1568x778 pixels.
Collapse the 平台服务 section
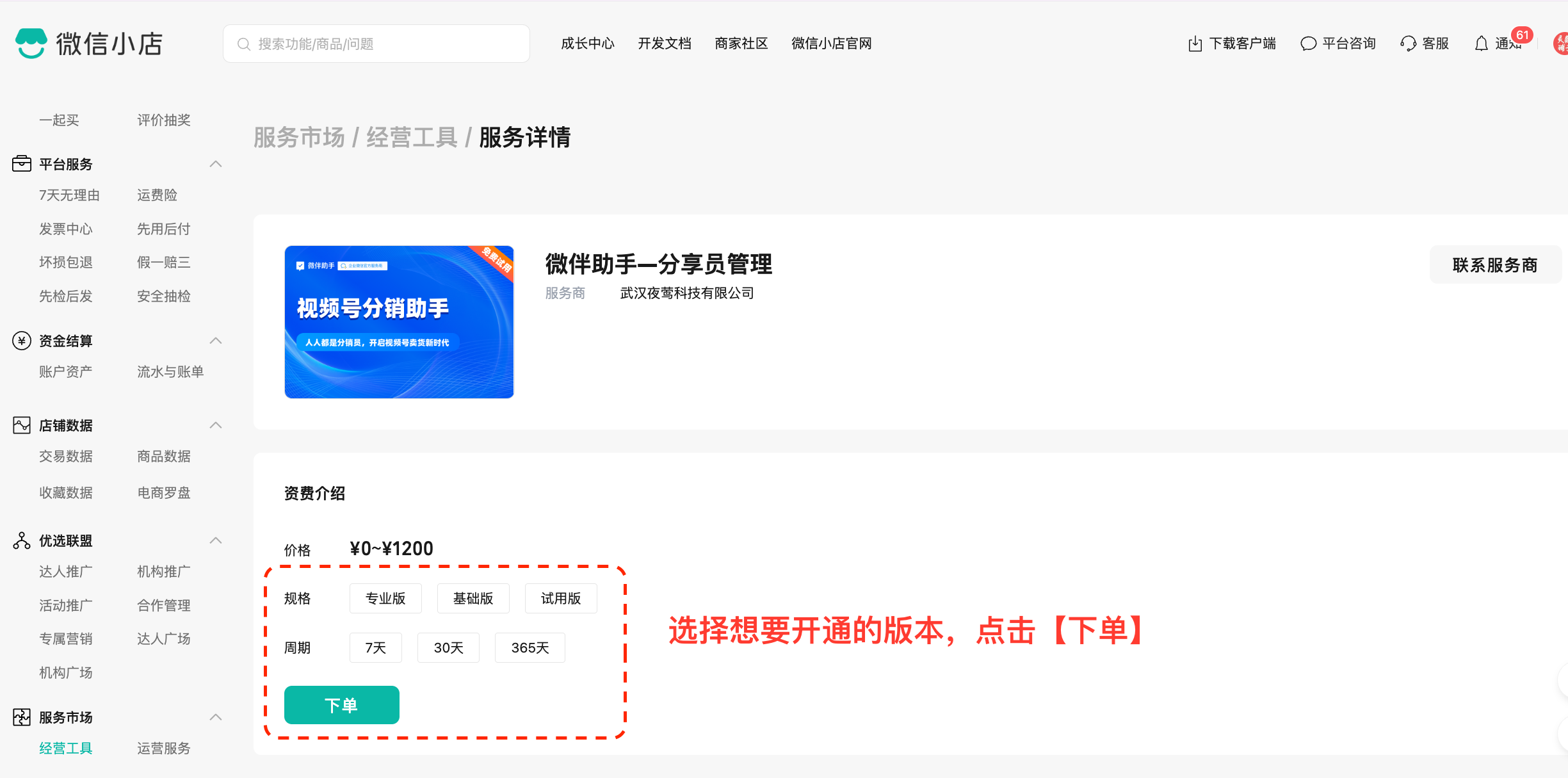tap(216, 164)
